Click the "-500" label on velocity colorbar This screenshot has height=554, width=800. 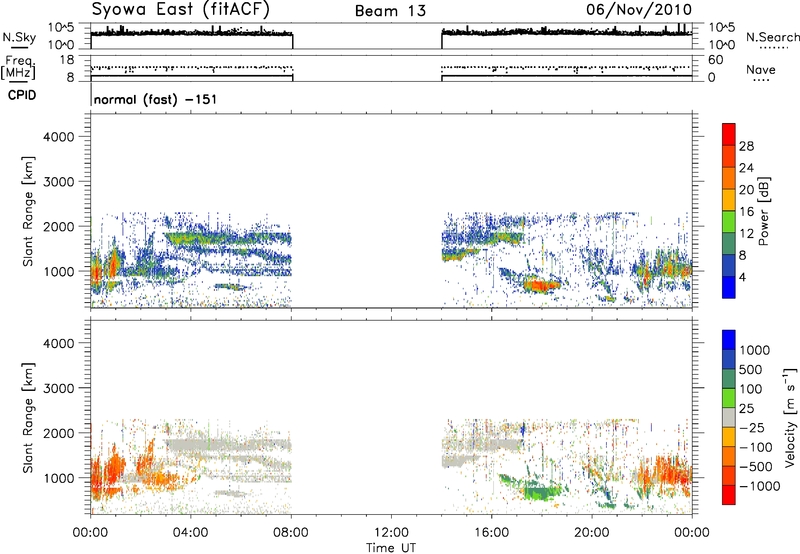(756, 466)
